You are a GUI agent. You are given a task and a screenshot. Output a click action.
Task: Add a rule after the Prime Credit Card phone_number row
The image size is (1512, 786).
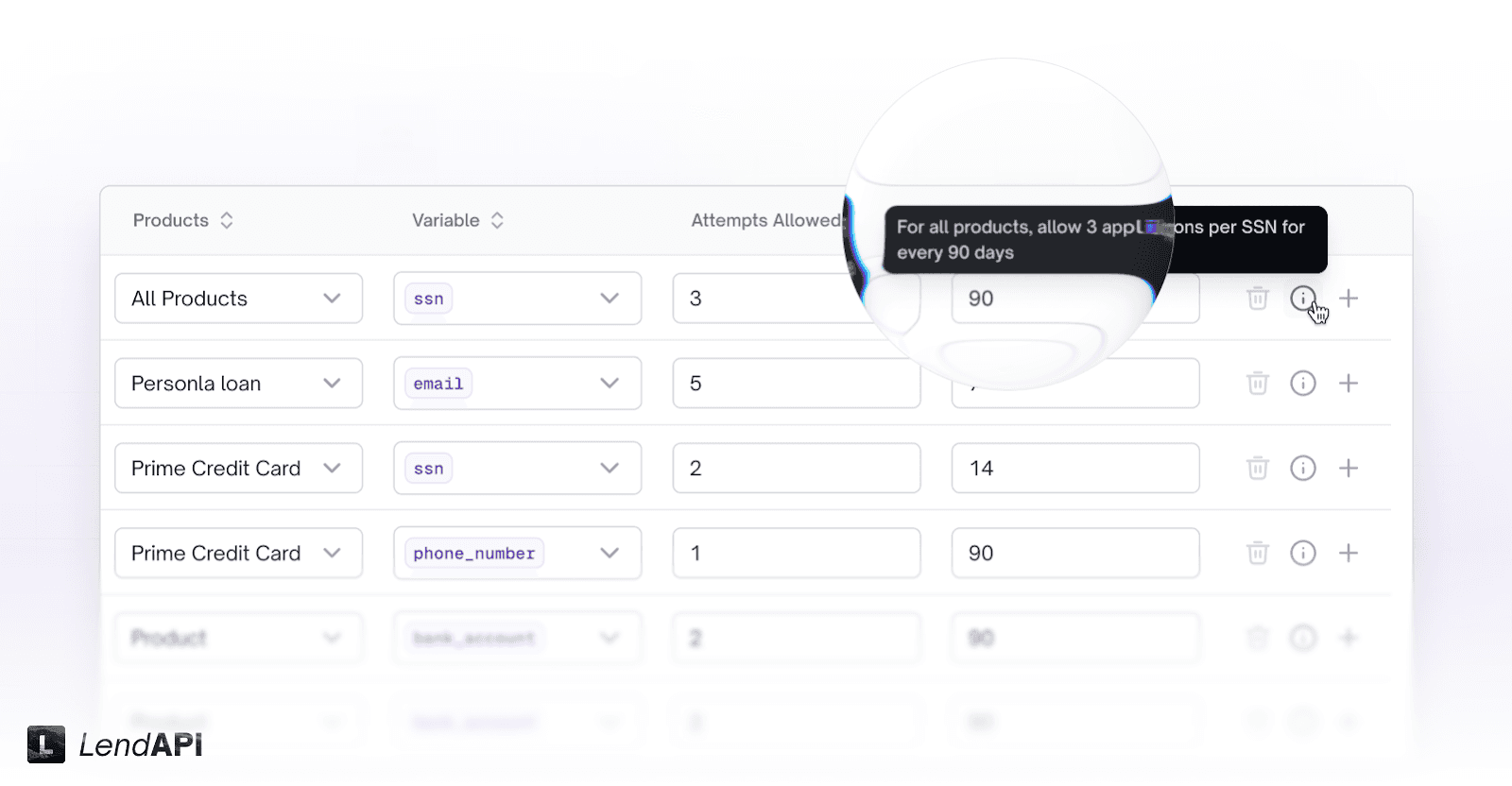(x=1349, y=553)
